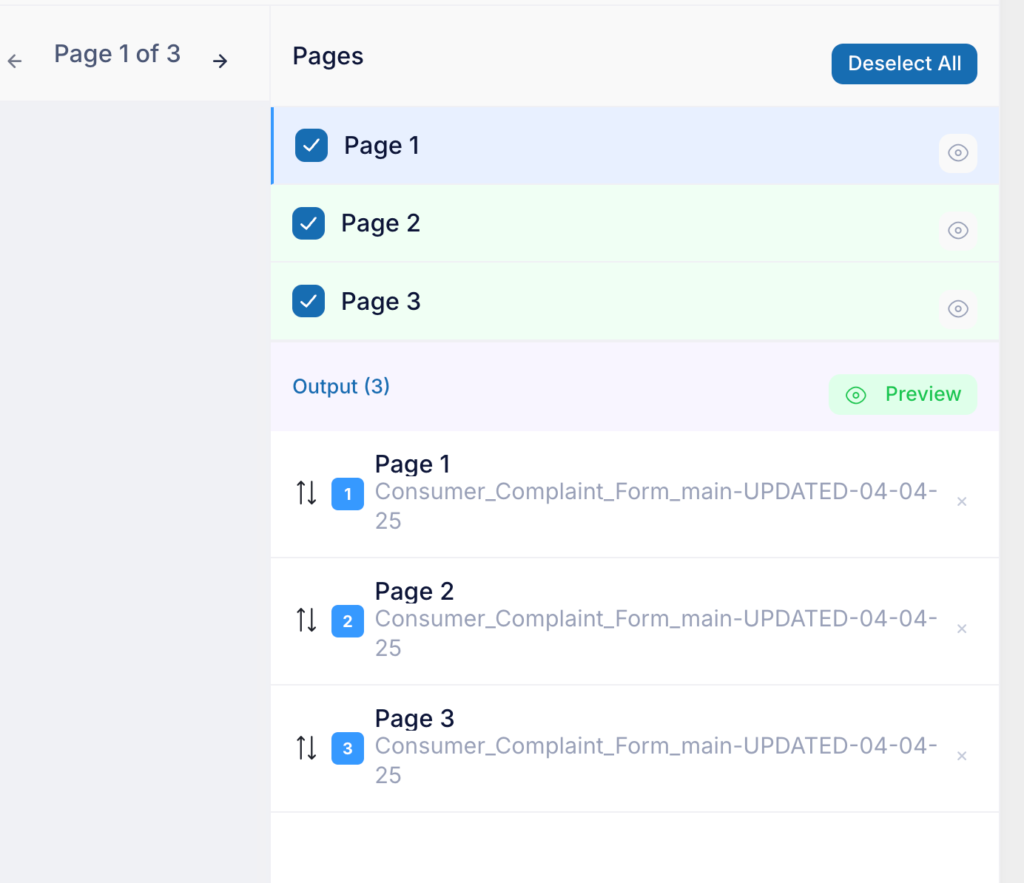Click the Pages heading
Image resolution: width=1024 pixels, height=883 pixels.
click(328, 56)
